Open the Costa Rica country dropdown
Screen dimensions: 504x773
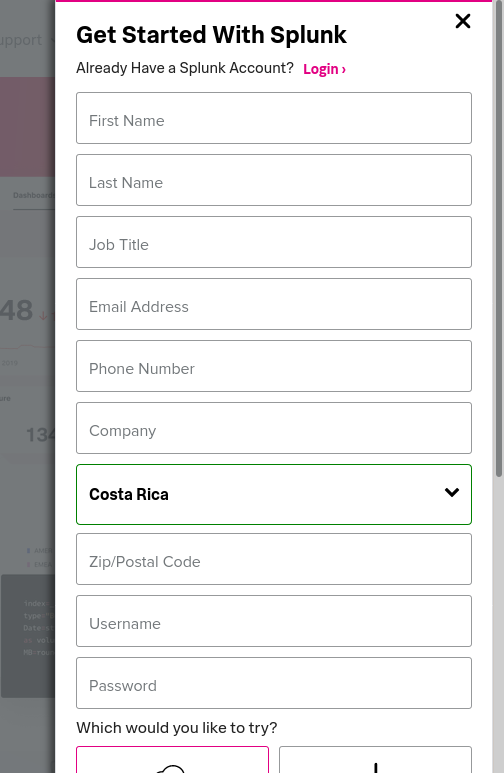point(274,494)
